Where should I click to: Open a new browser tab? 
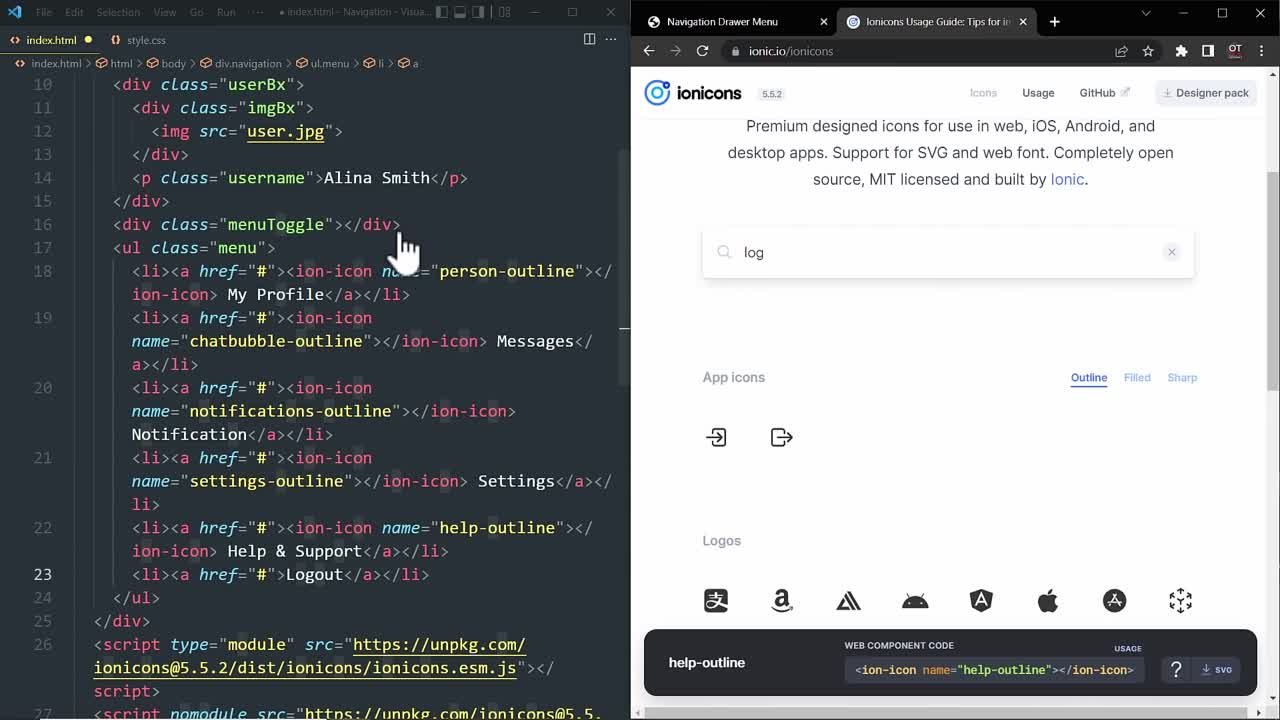coord(1054,21)
